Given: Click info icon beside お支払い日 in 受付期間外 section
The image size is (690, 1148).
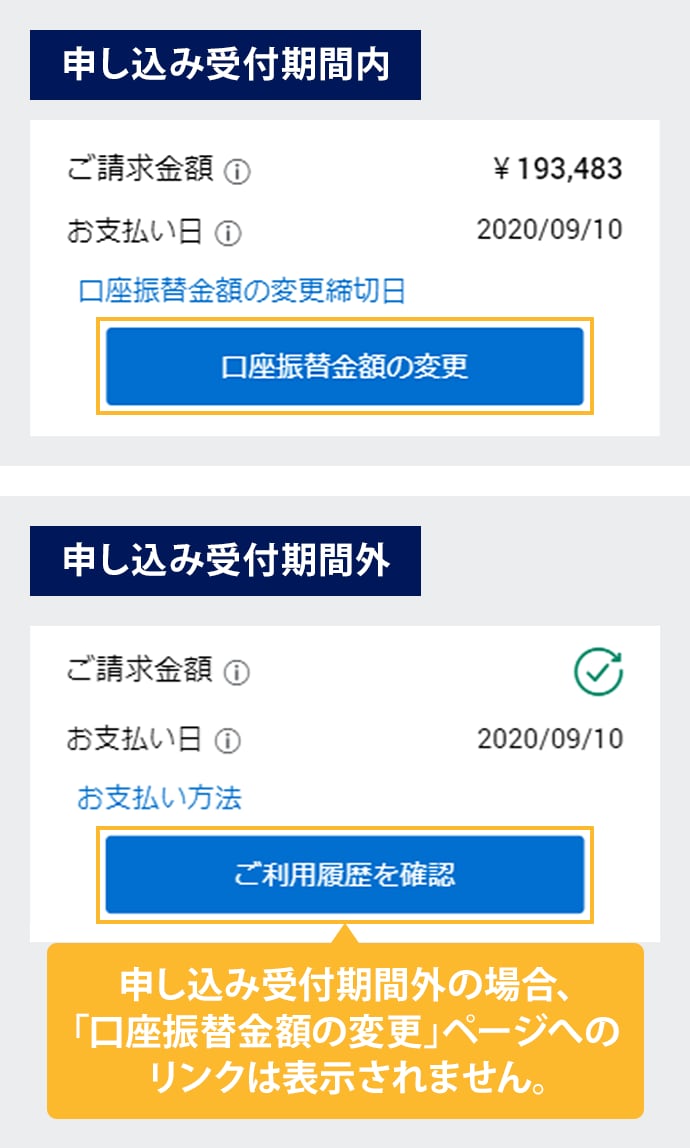Looking at the screenshot, I should [228, 741].
